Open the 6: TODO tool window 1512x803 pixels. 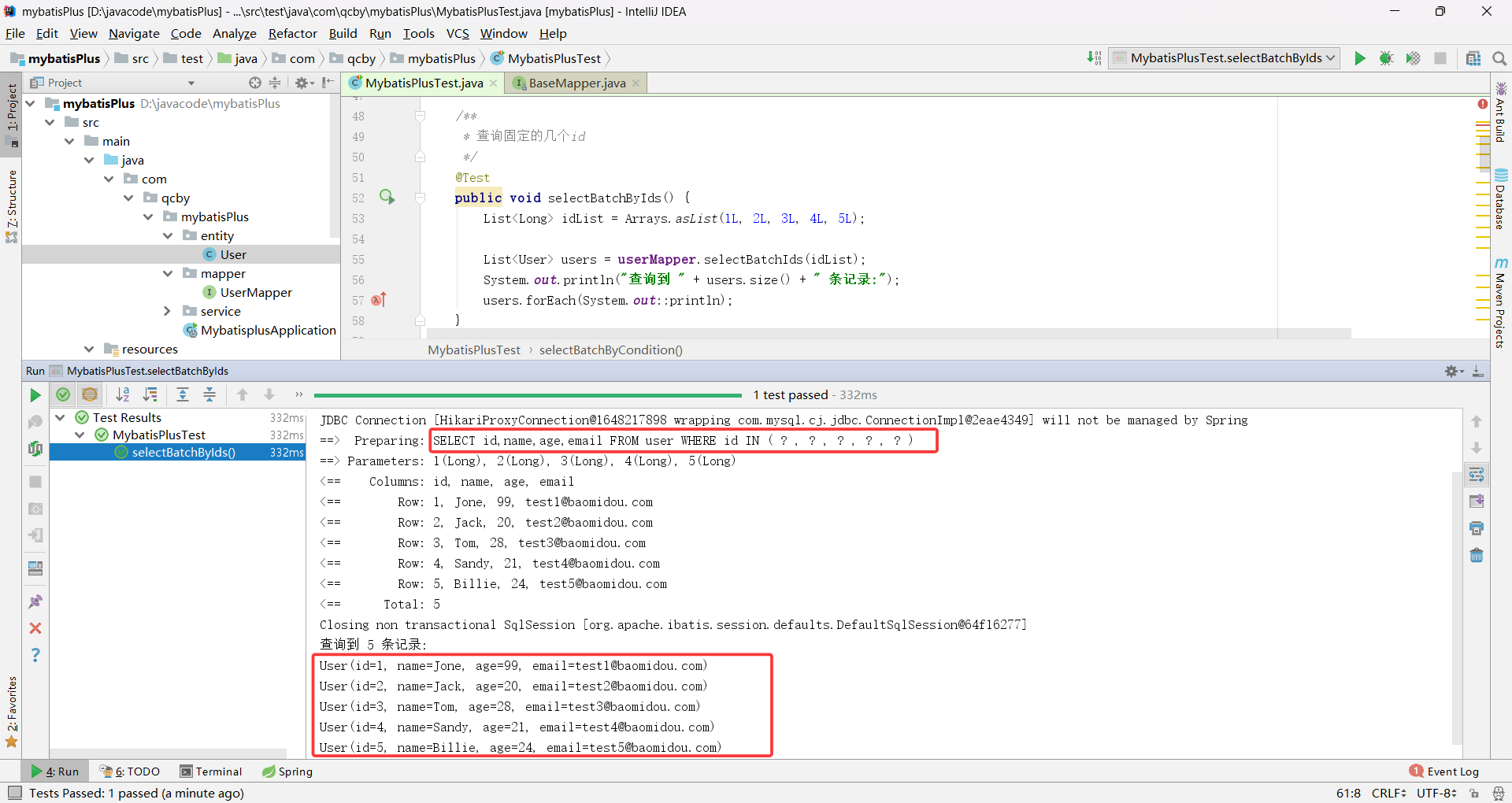(130, 772)
